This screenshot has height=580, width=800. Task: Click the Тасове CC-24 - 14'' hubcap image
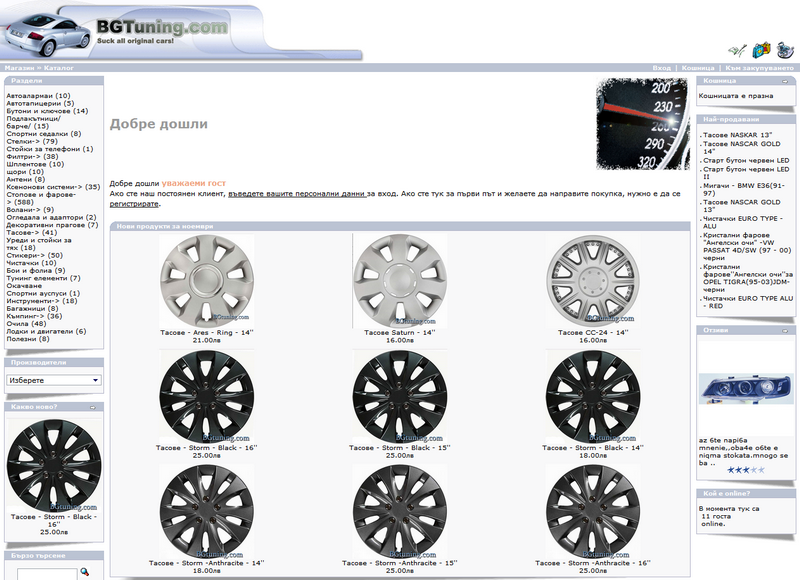tap(593, 281)
